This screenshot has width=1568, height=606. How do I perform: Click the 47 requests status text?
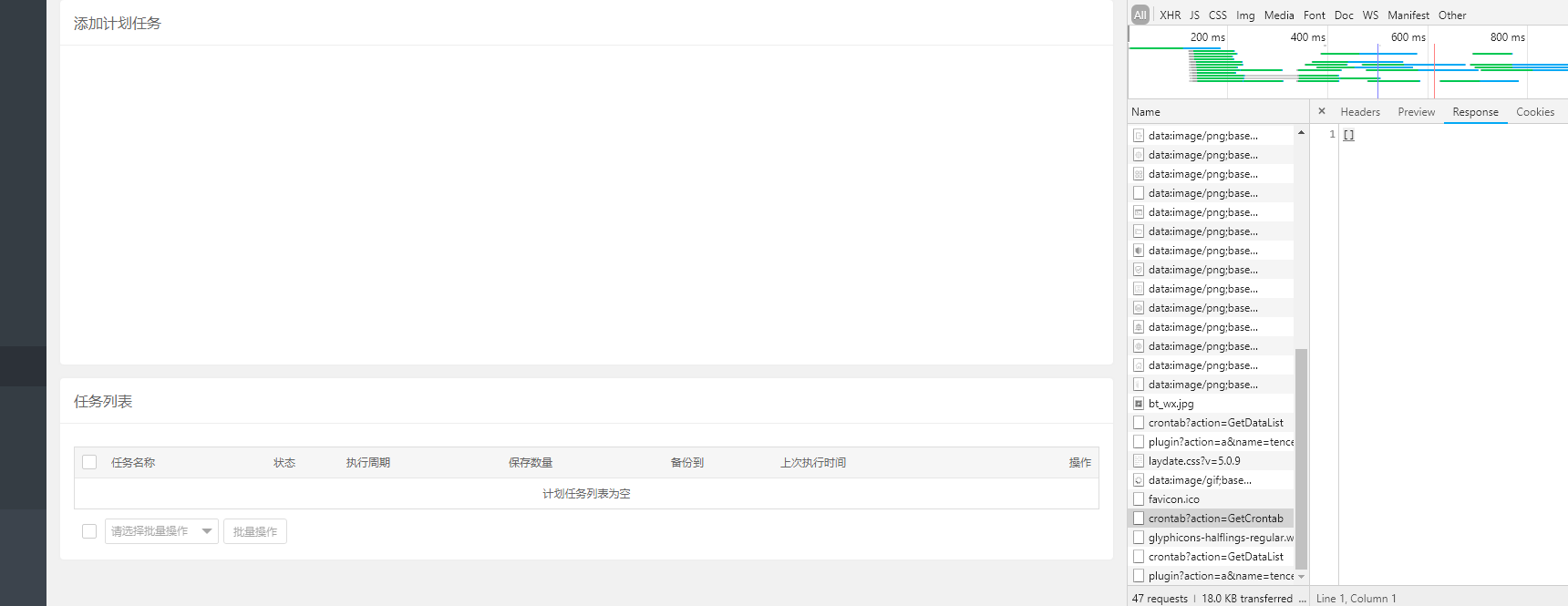(1160, 599)
